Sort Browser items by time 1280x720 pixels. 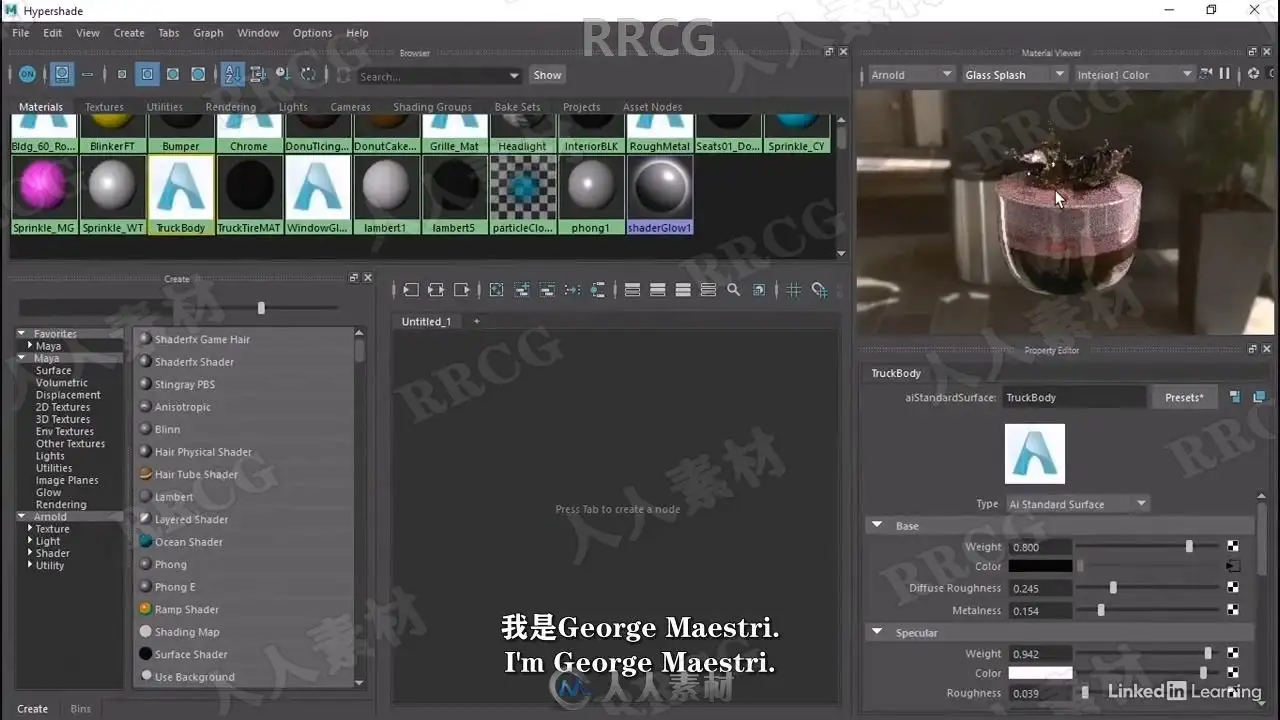point(282,74)
